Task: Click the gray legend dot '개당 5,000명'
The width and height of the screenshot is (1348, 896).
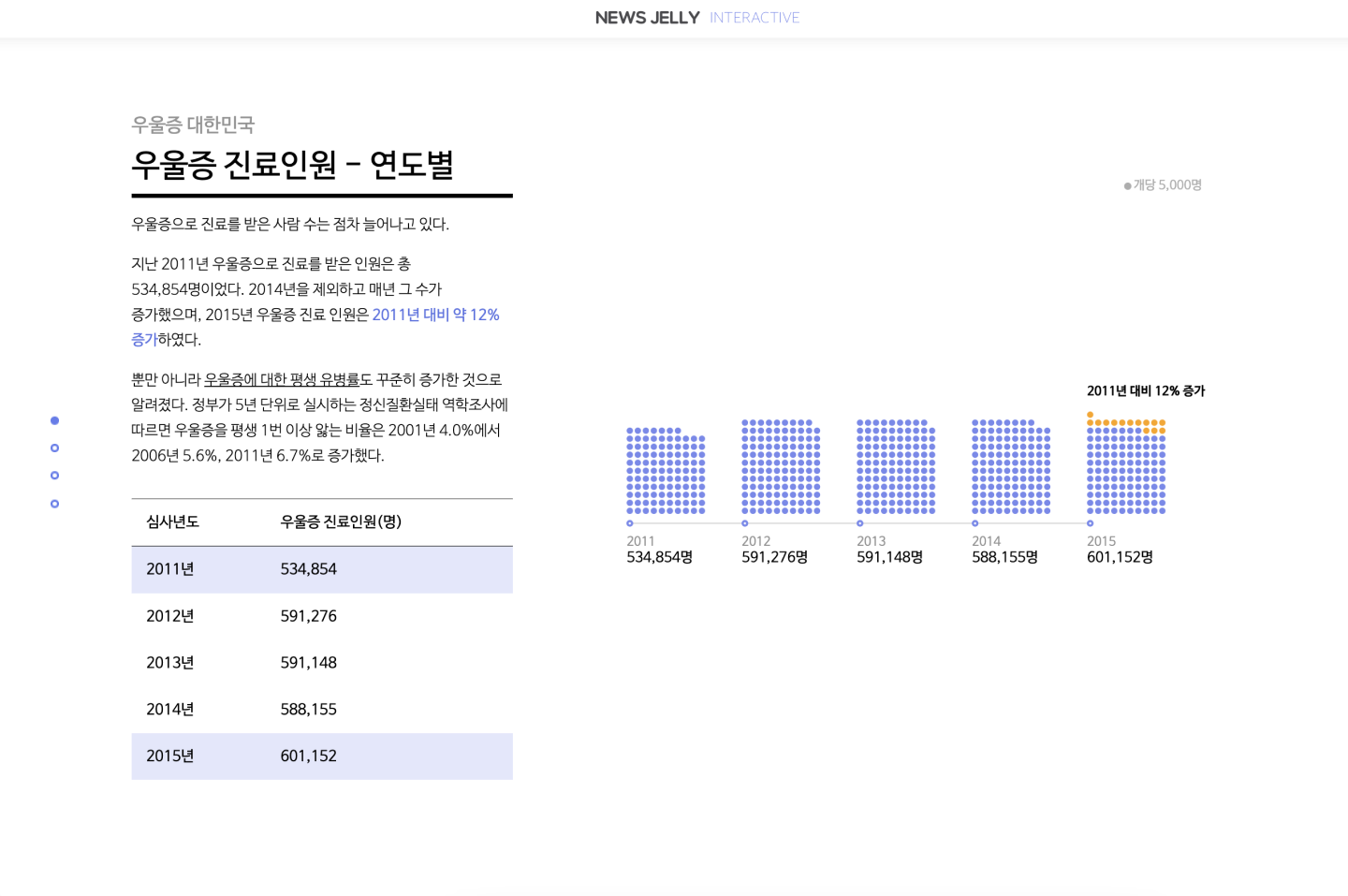Action: 1128,186
